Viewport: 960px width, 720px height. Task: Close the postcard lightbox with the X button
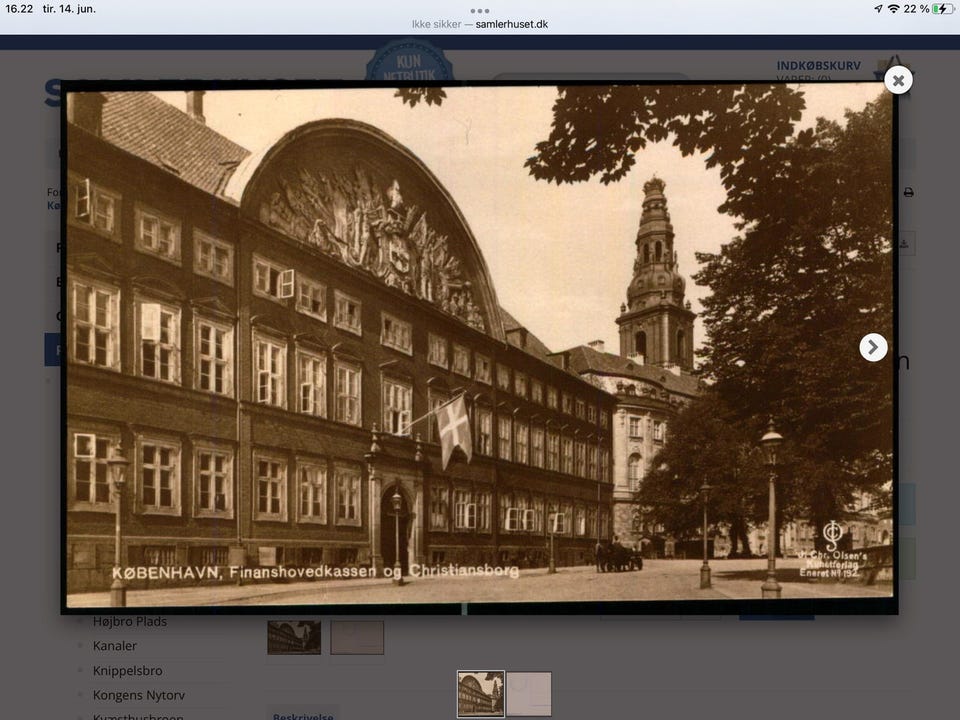click(x=898, y=80)
